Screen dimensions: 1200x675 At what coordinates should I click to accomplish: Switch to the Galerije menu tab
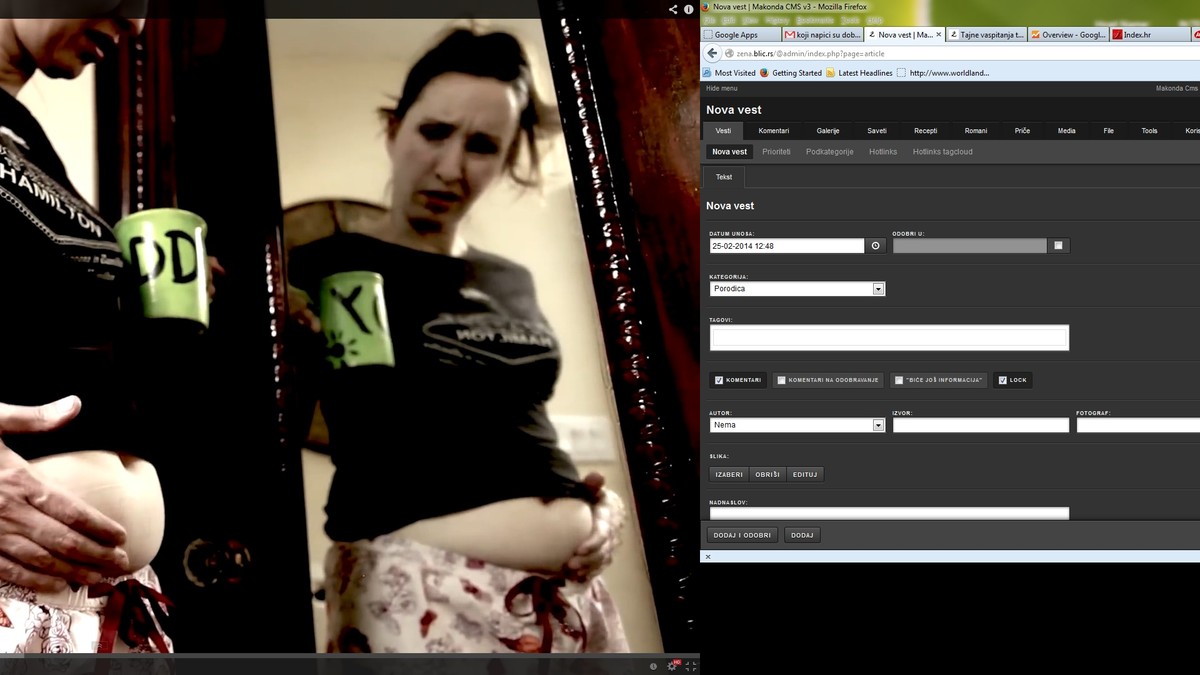click(827, 131)
